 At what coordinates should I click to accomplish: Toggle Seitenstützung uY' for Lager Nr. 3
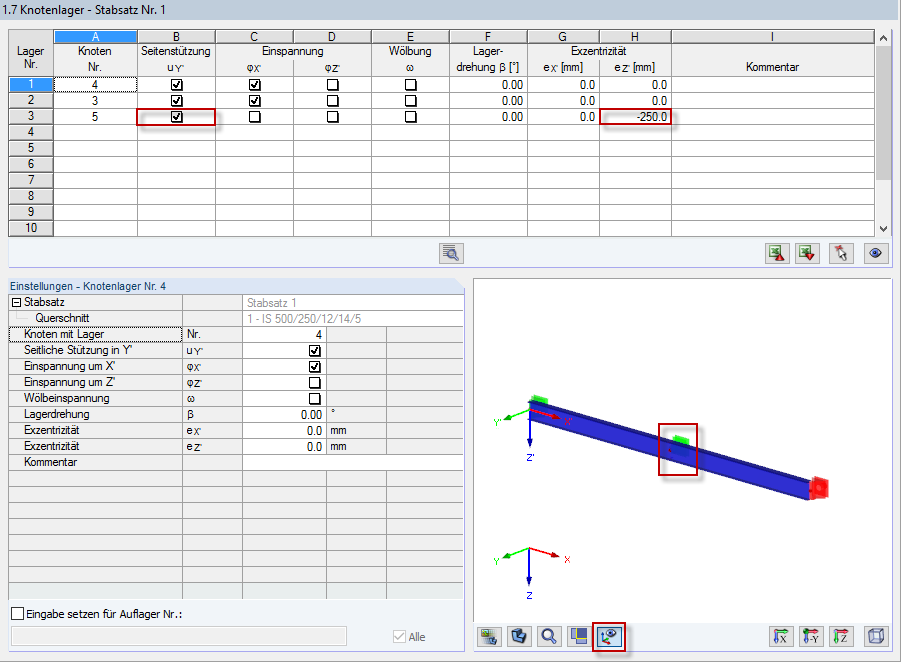[176, 116]
